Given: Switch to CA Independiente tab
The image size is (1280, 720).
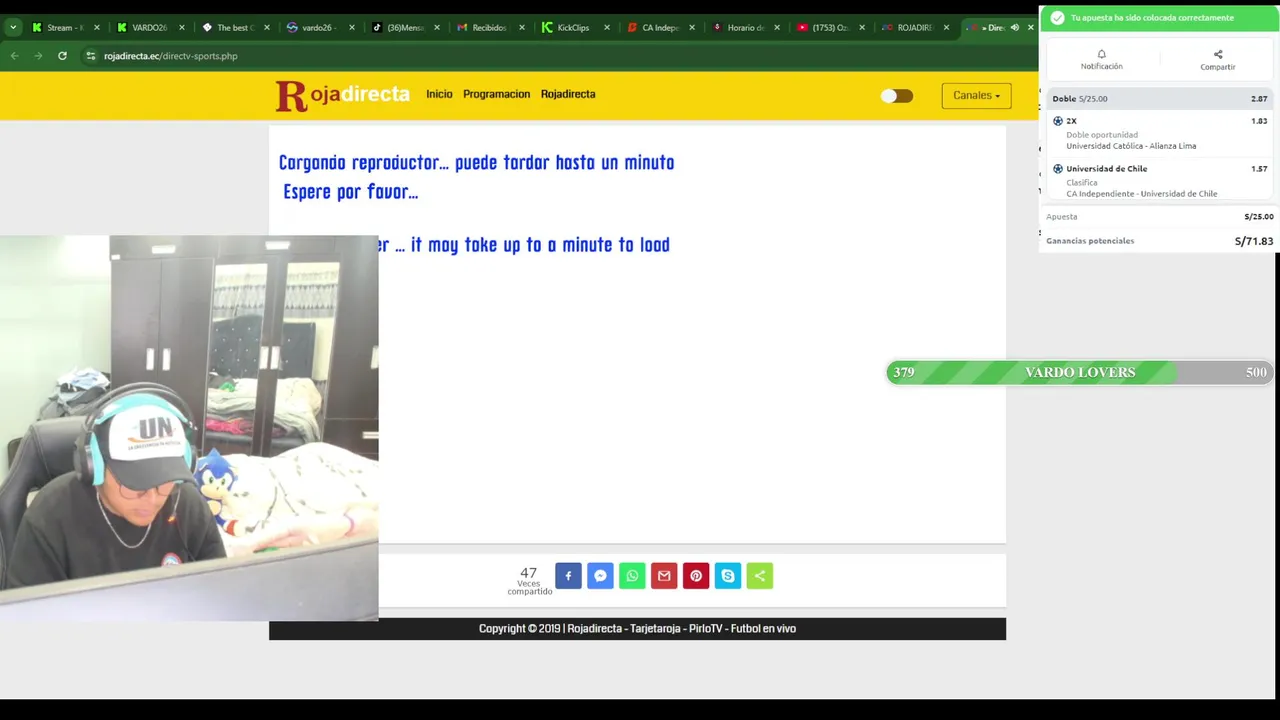Looking at the screenshot, I should coord(658,28).
